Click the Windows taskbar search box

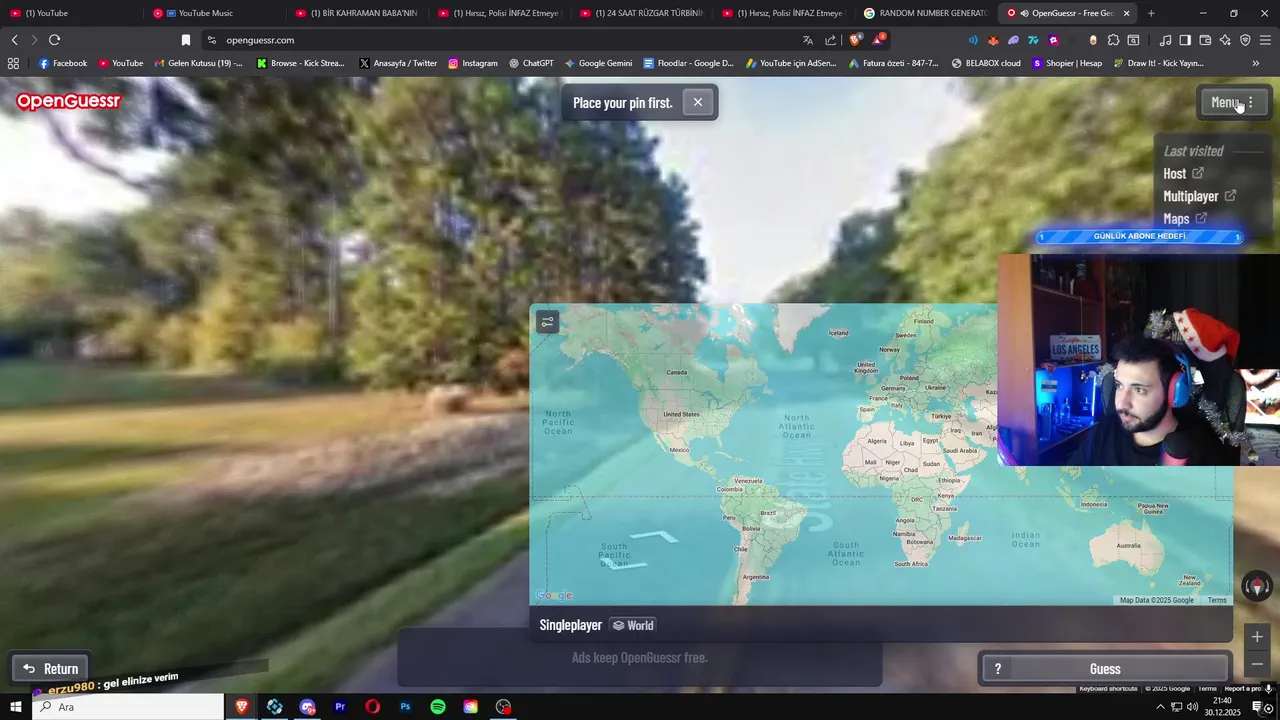pyautogui.click(x=128, y=707)
